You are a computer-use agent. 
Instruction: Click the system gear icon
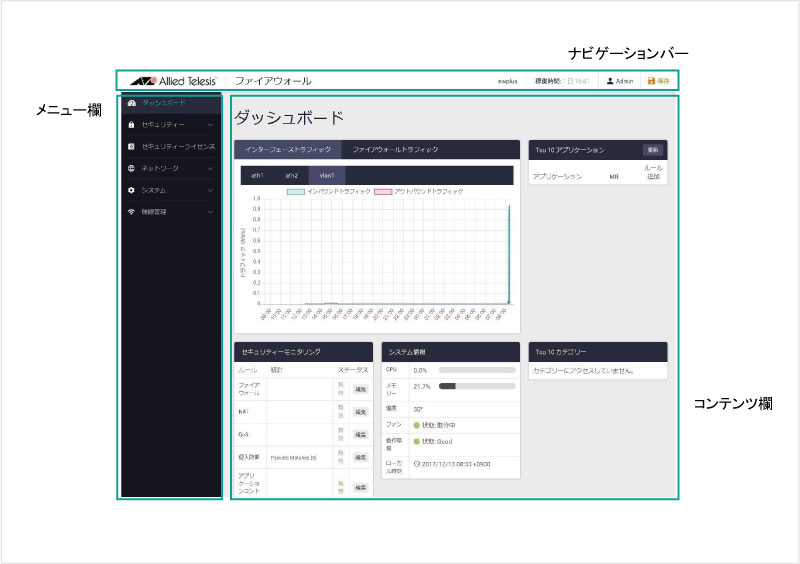point(131,190)
